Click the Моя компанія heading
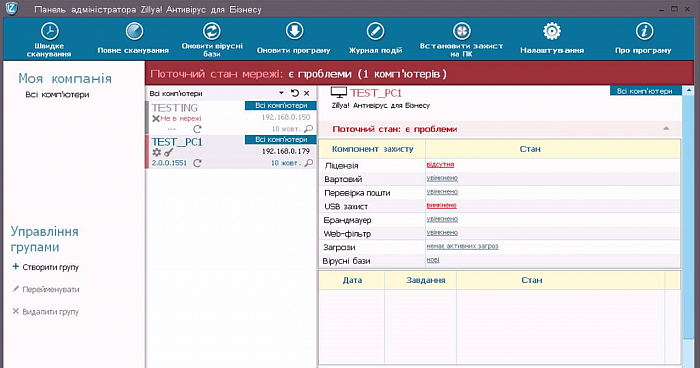Screen dimensions: 700x368 tap(65, 79)
